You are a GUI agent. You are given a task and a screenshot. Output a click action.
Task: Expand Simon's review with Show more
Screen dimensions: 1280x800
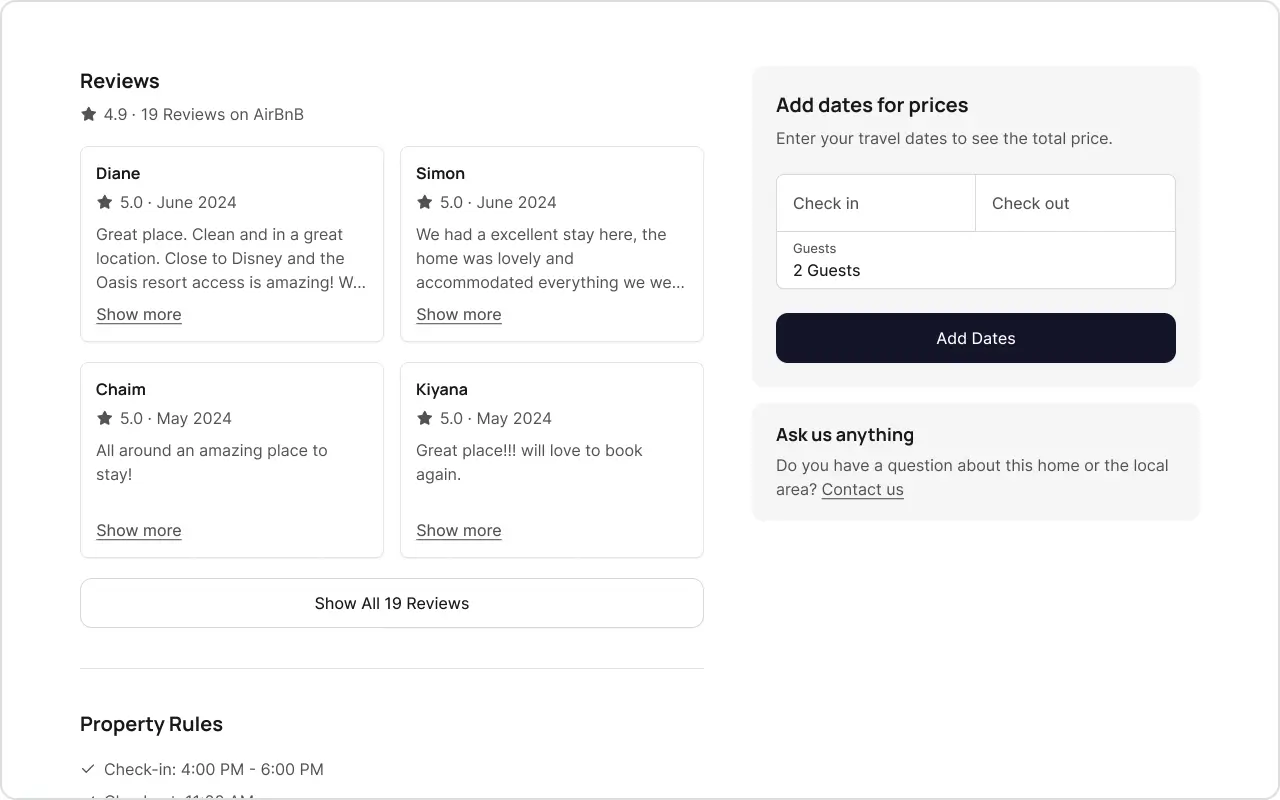click(459, 314)
